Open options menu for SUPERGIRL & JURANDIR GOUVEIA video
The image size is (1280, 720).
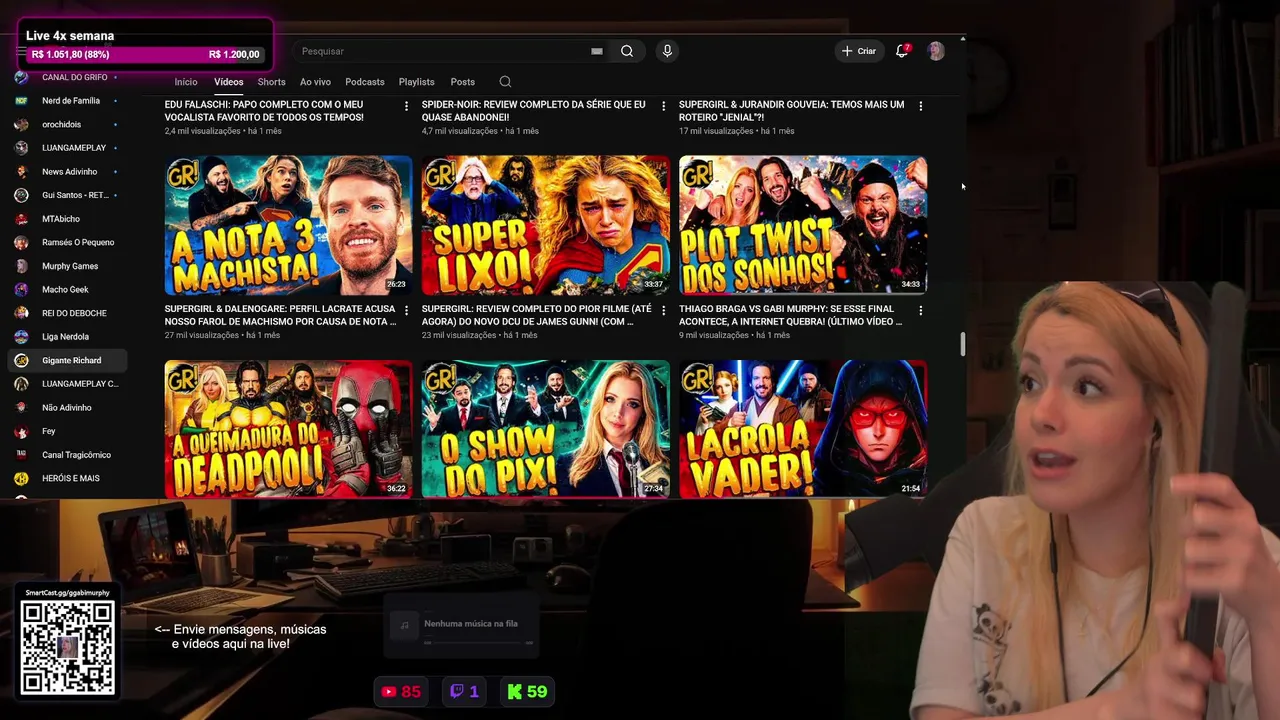pyautogui.click(x=921, y=105)
